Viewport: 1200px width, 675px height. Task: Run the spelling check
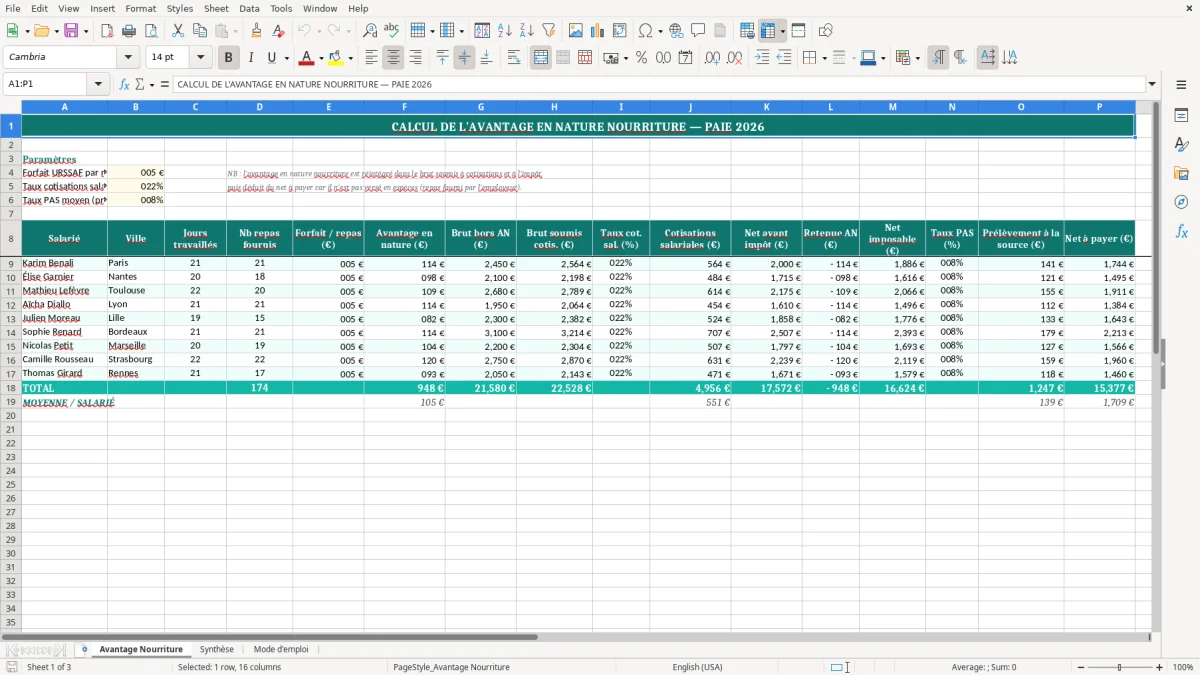(392, 31)
